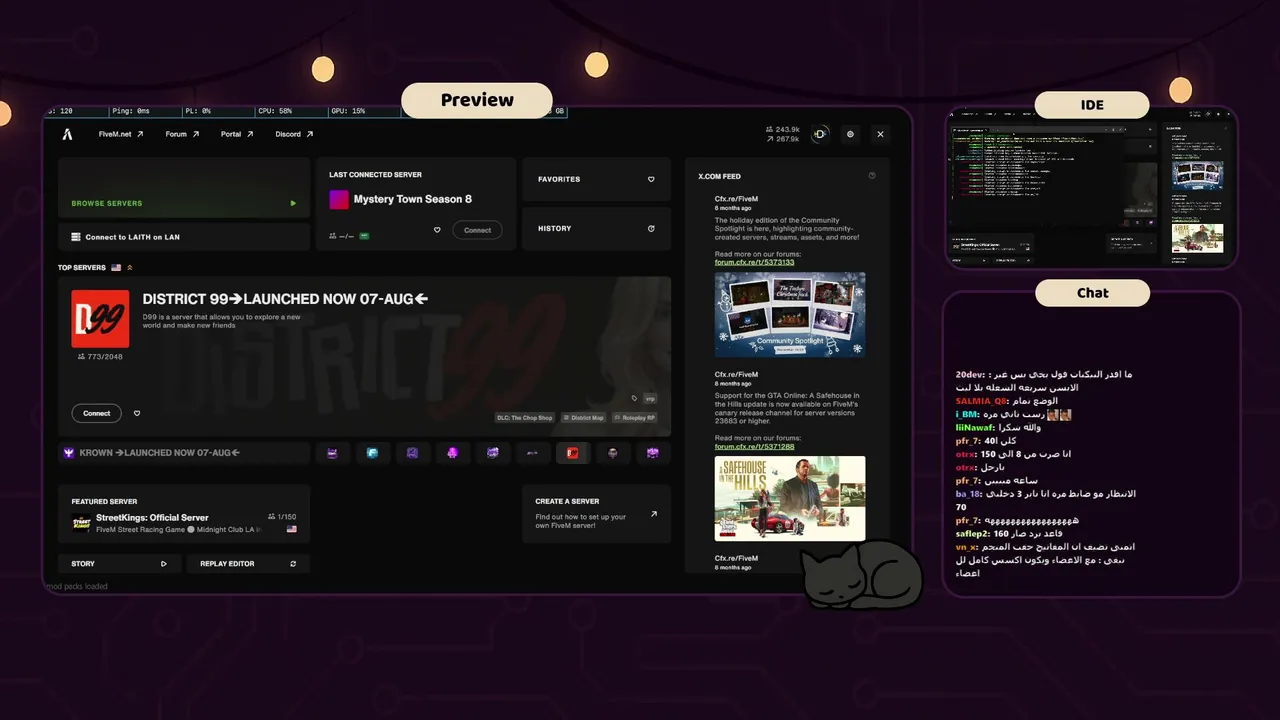Click the purple KROWN server icon
The width and height of the screenshot is (1280, 720).
[x=69, y=453]
